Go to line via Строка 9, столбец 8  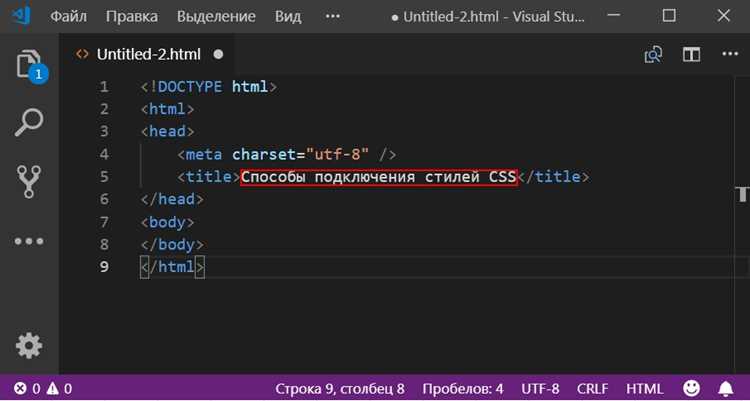340,388
